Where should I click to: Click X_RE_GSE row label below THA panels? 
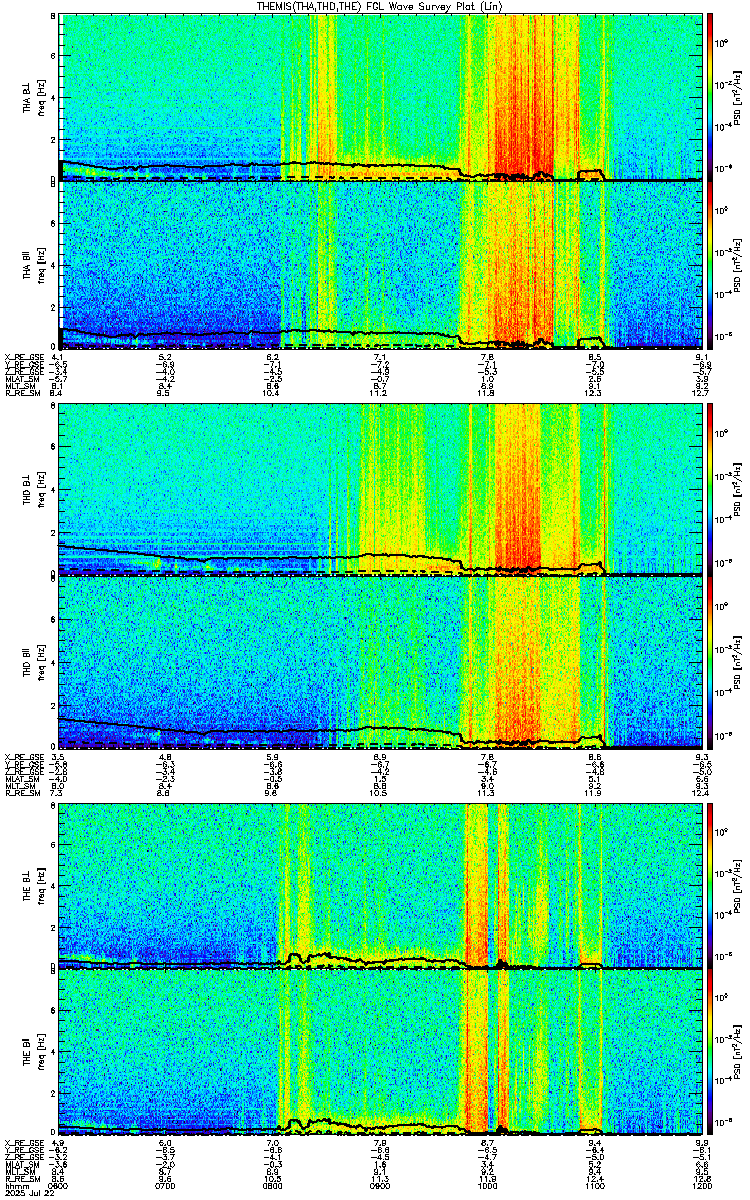tap(22, 357)
